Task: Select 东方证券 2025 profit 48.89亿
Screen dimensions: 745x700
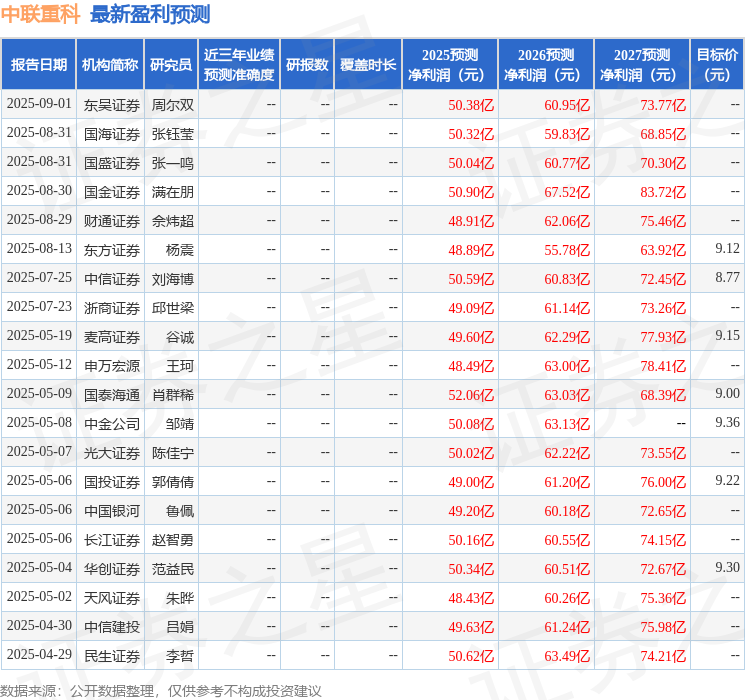Action: tap(471, 250)
